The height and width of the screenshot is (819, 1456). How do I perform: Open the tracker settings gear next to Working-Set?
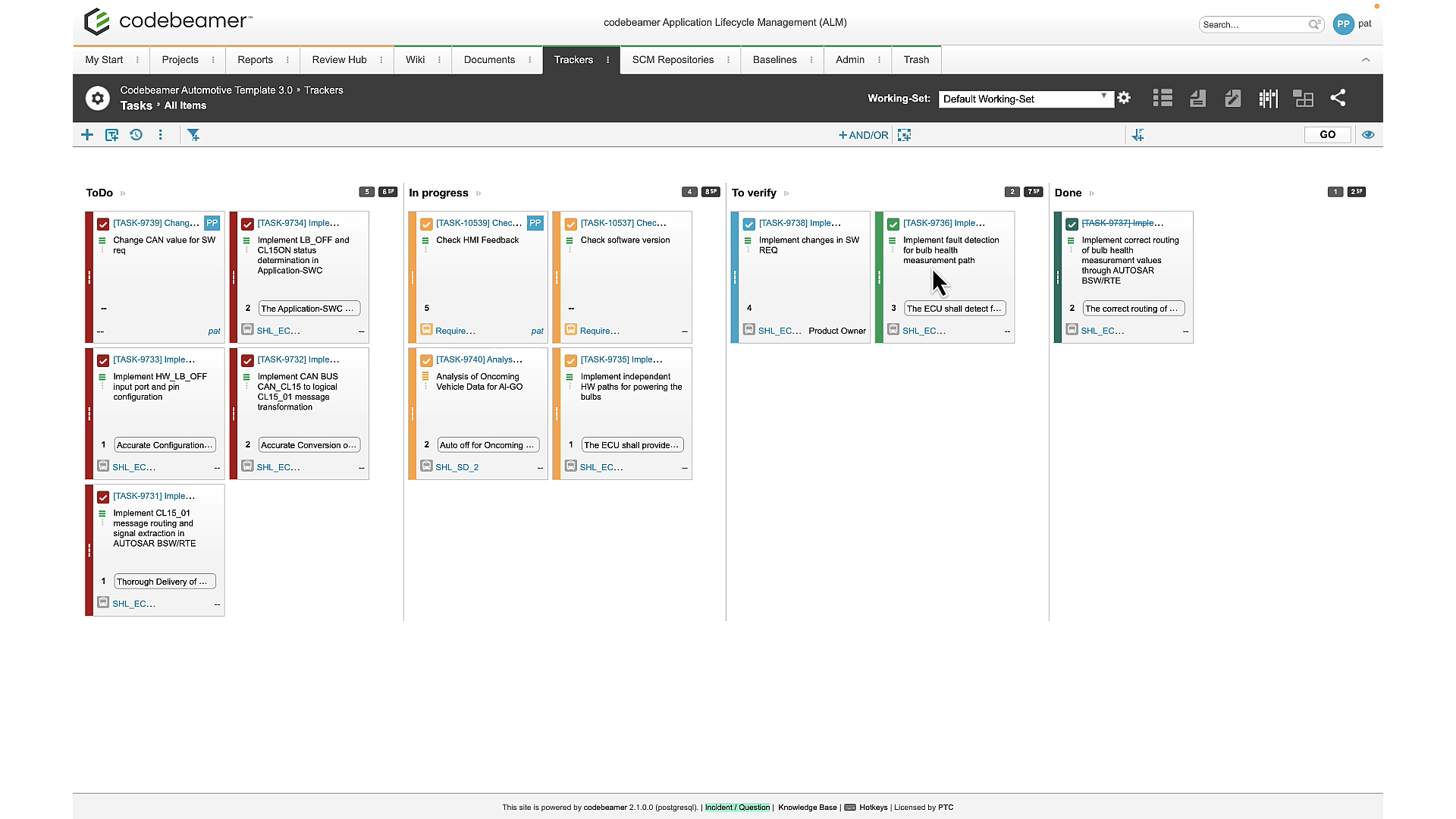click(1124, 98)
